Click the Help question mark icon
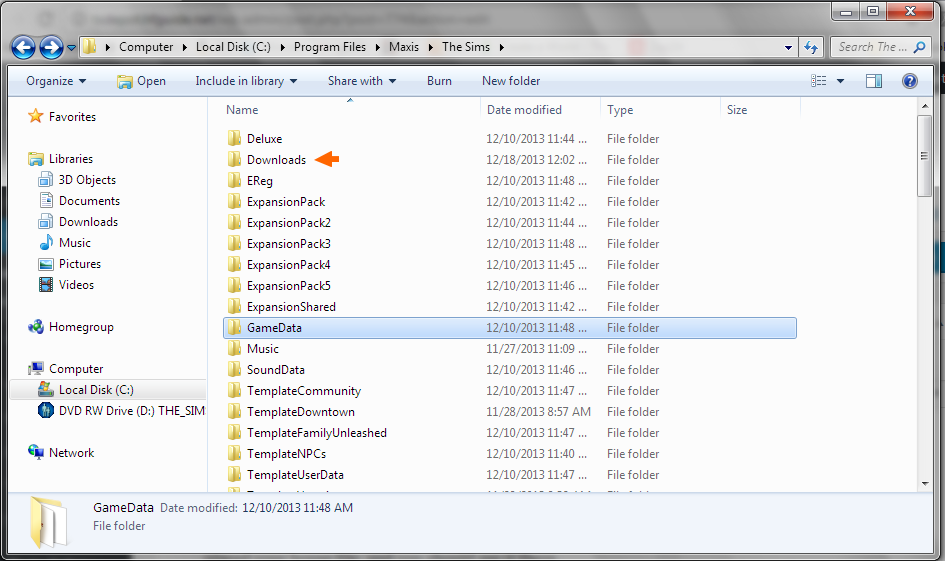The height and width of the screenshot is (561, 945). (909, 81)
